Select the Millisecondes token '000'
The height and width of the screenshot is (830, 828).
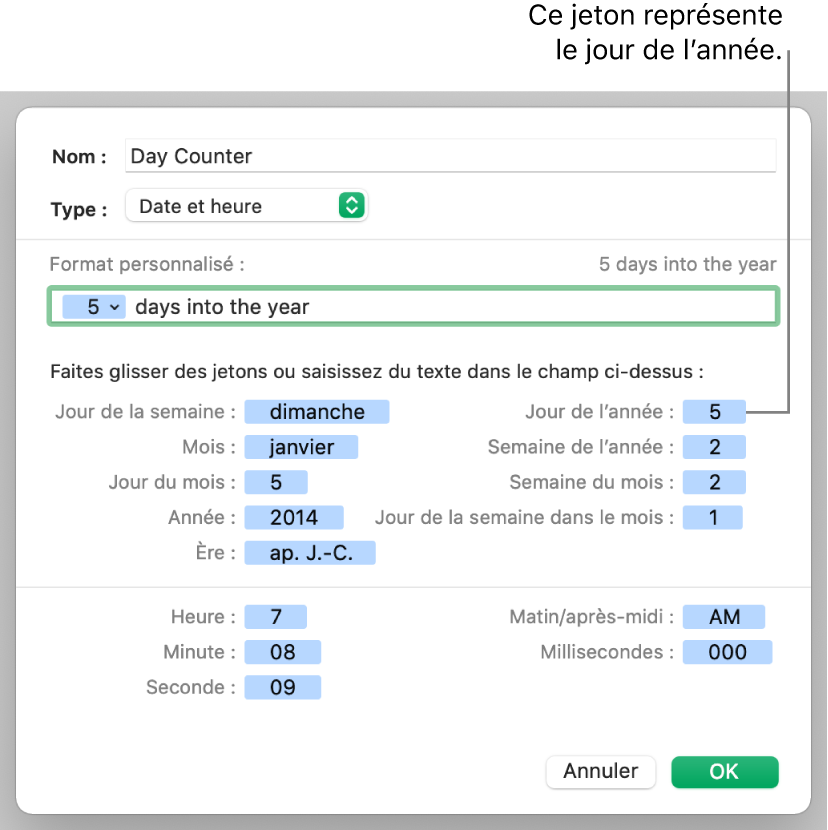[x=727, y=652]
